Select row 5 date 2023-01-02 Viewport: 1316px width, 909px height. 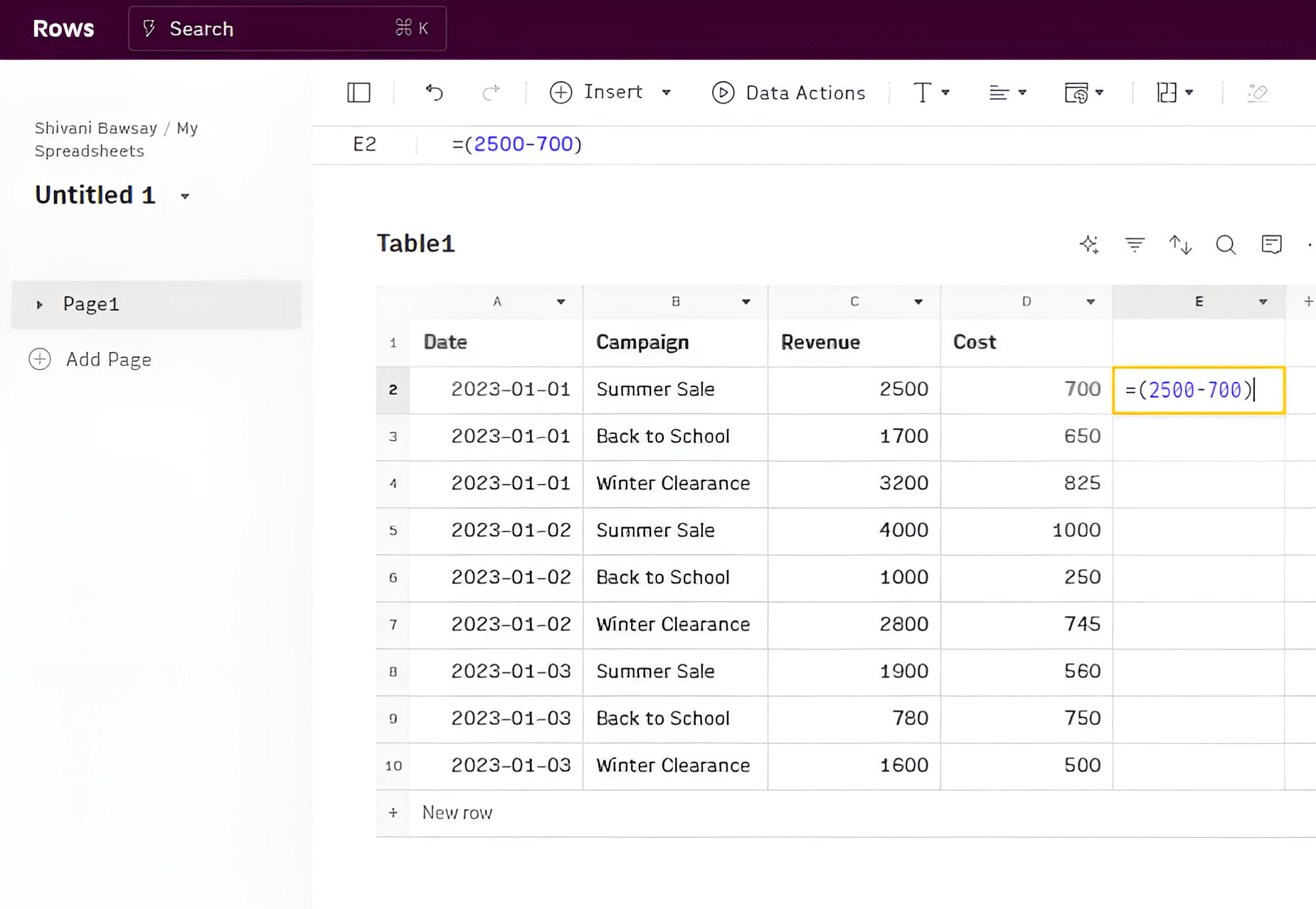[496, 531]
